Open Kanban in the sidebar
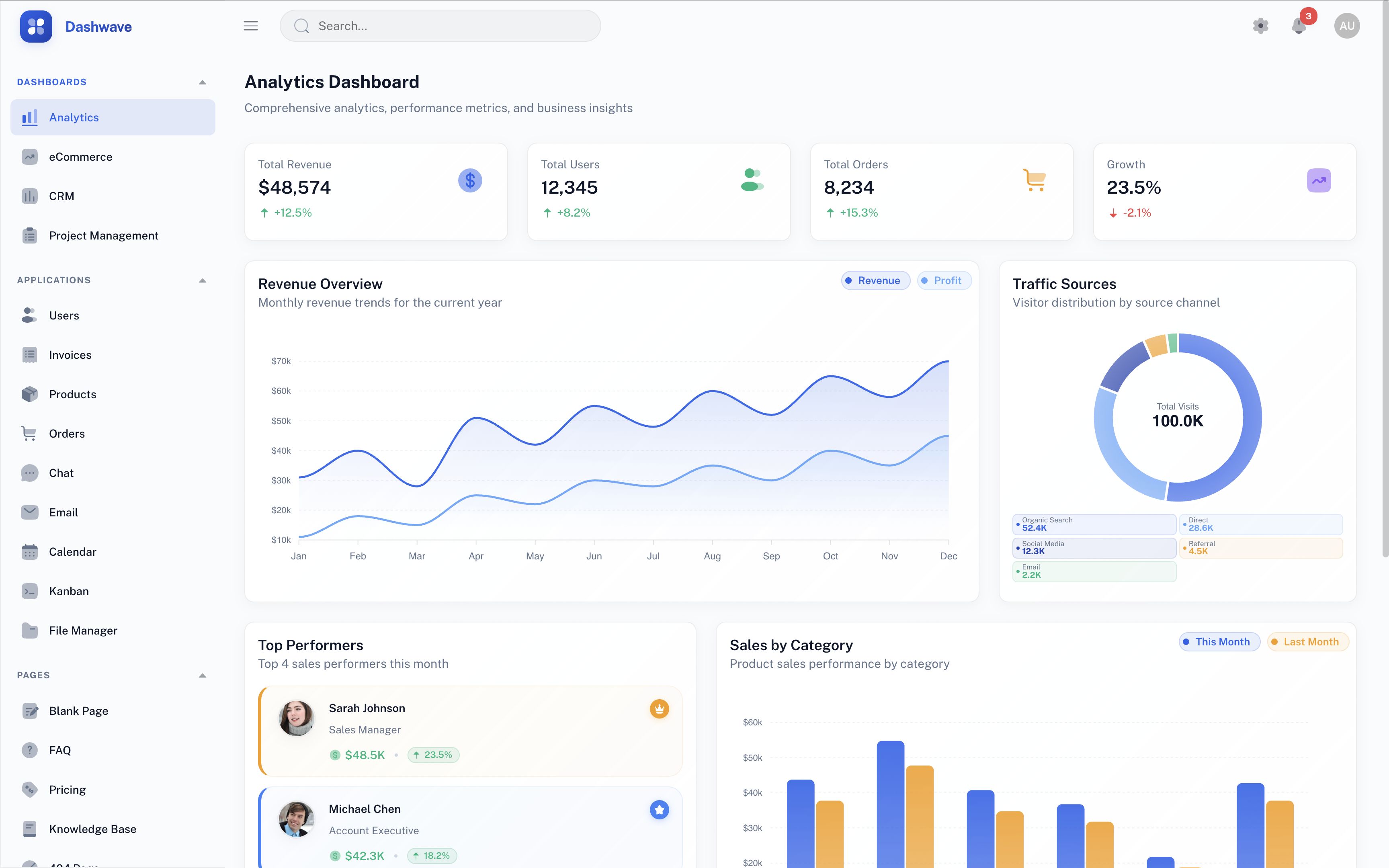1389x868 pixels. (68, 591)
